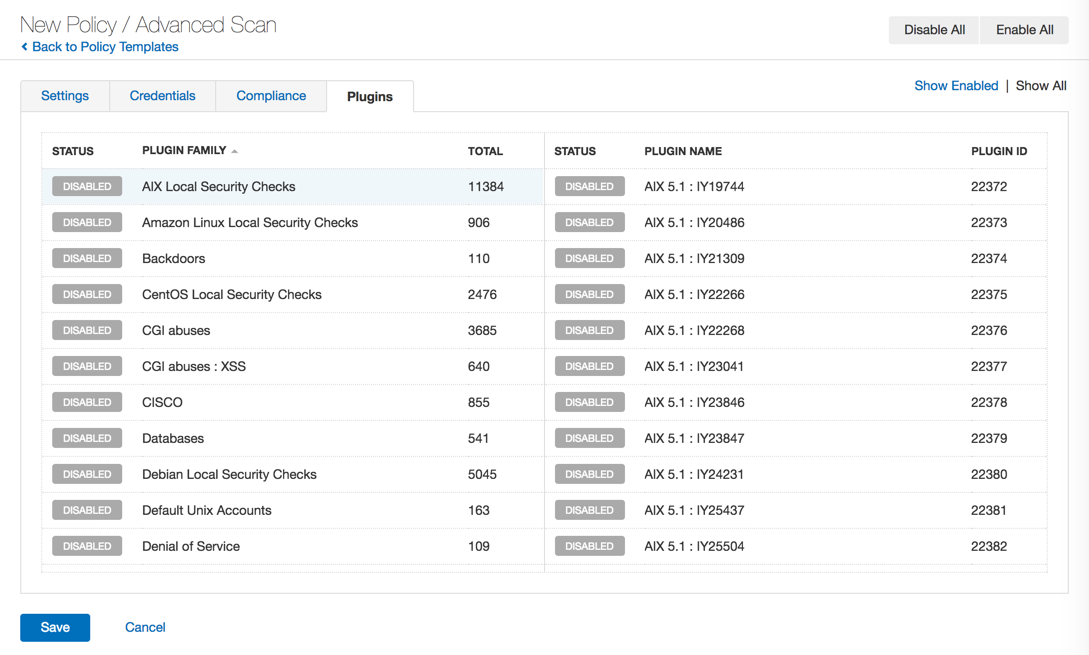
Task: Enable the CISCO plugin family
Action: click(x=87, y=403)
